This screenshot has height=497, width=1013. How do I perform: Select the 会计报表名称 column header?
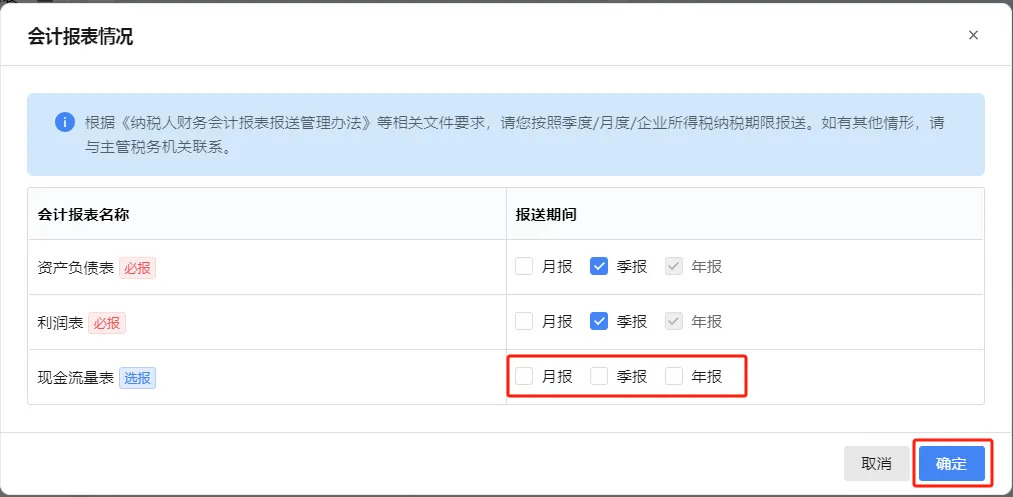point(84,214)
